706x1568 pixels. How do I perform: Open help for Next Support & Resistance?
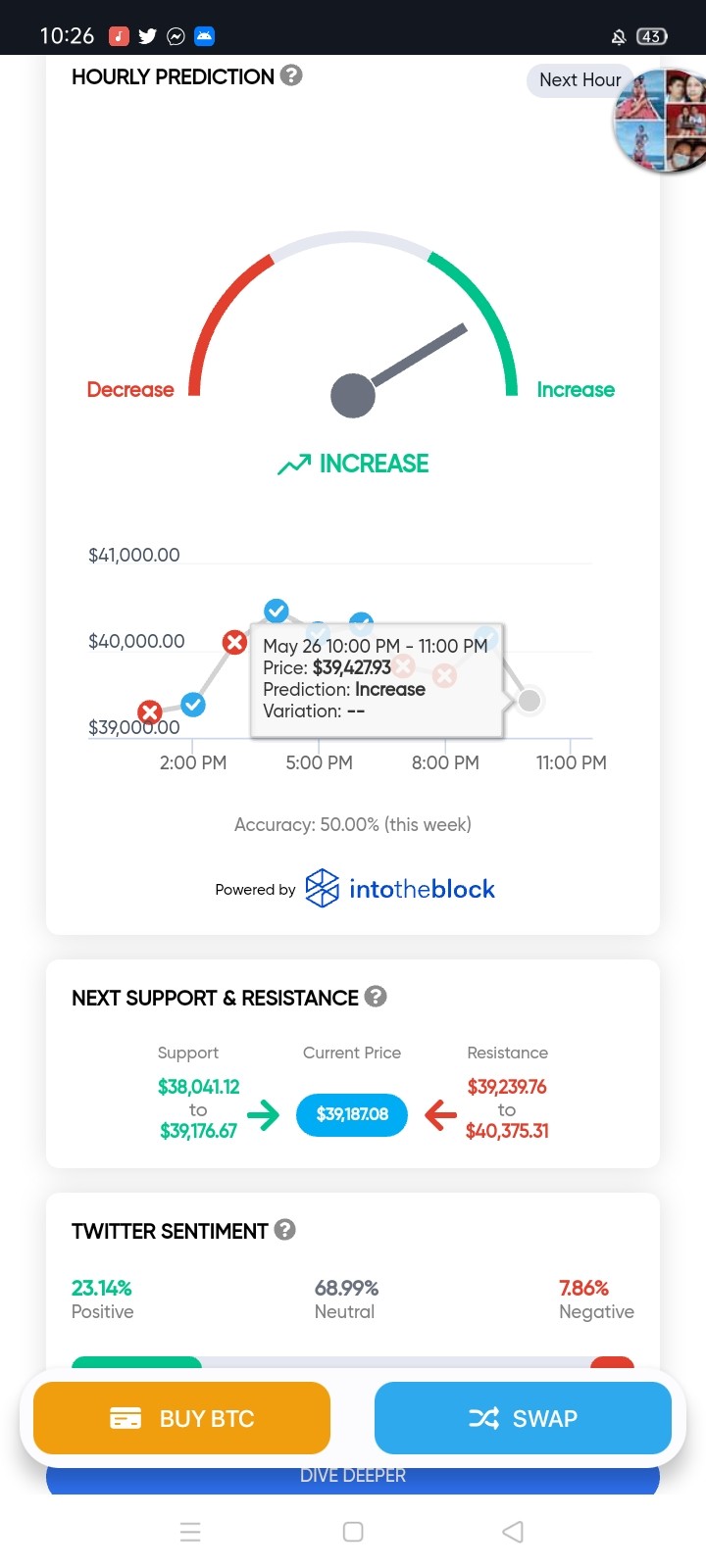[376, 997]
